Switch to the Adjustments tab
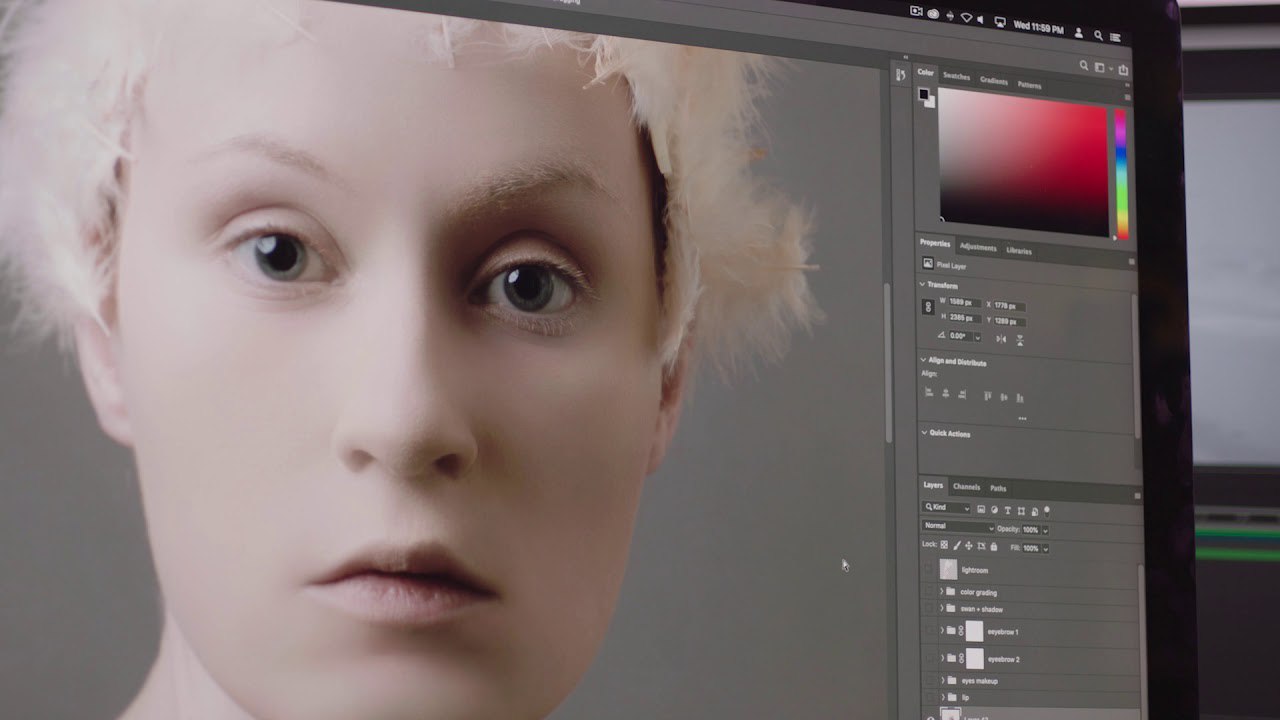The height and width of the screenshot is (720, 1280). [x=977, y=247]
